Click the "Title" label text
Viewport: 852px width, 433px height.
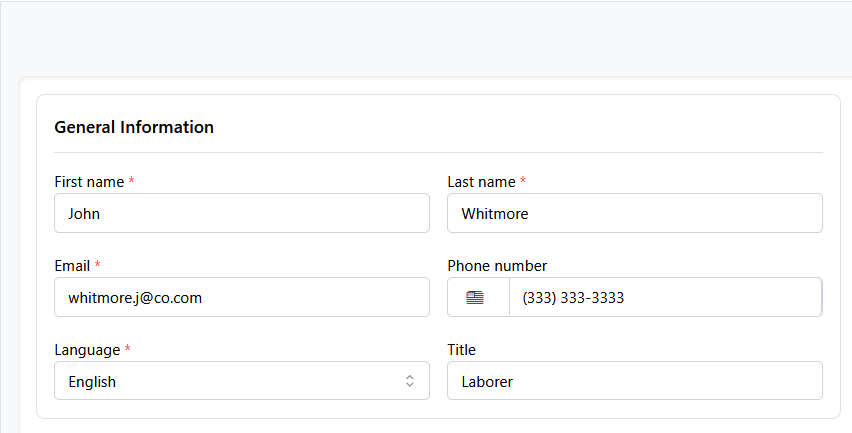click(x=461, y=350)
